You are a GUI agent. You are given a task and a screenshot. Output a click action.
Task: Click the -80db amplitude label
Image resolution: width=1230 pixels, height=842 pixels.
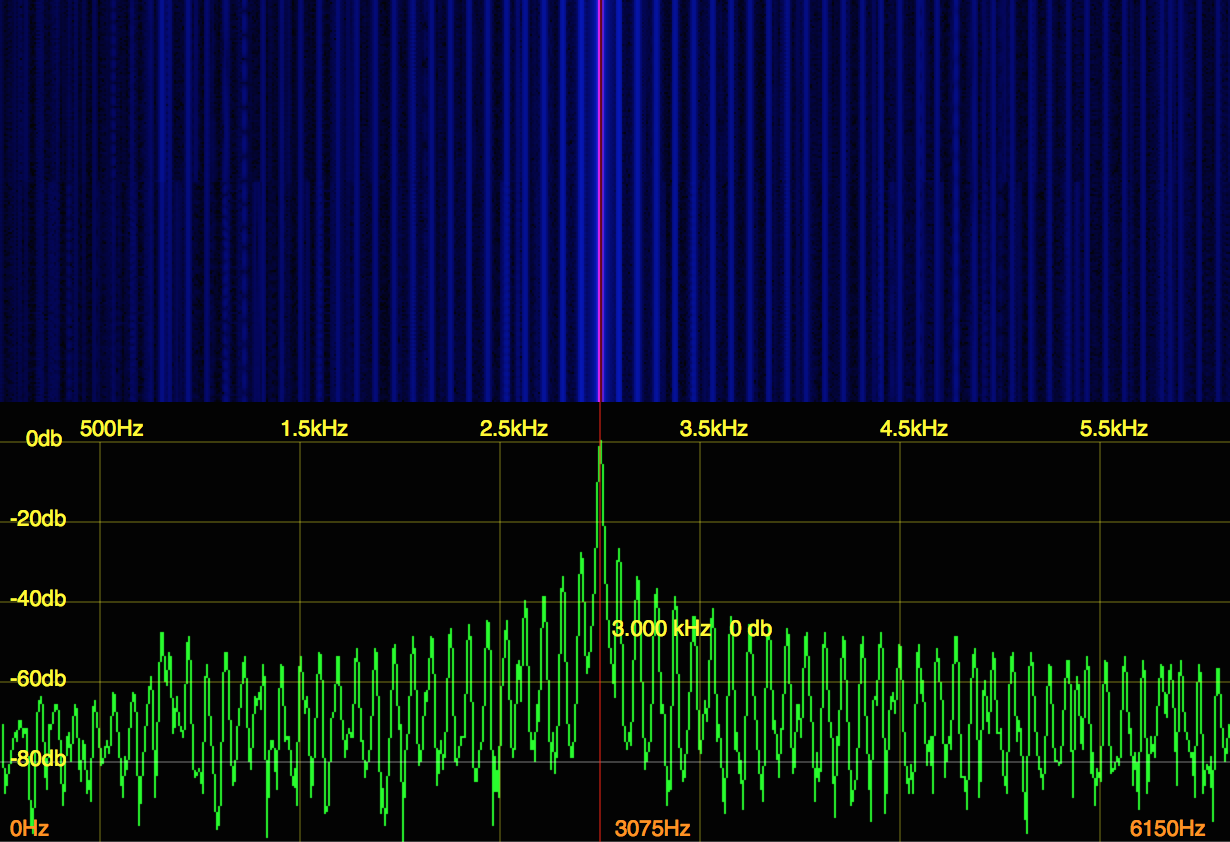pyautogui.click(x=38, y=759)
